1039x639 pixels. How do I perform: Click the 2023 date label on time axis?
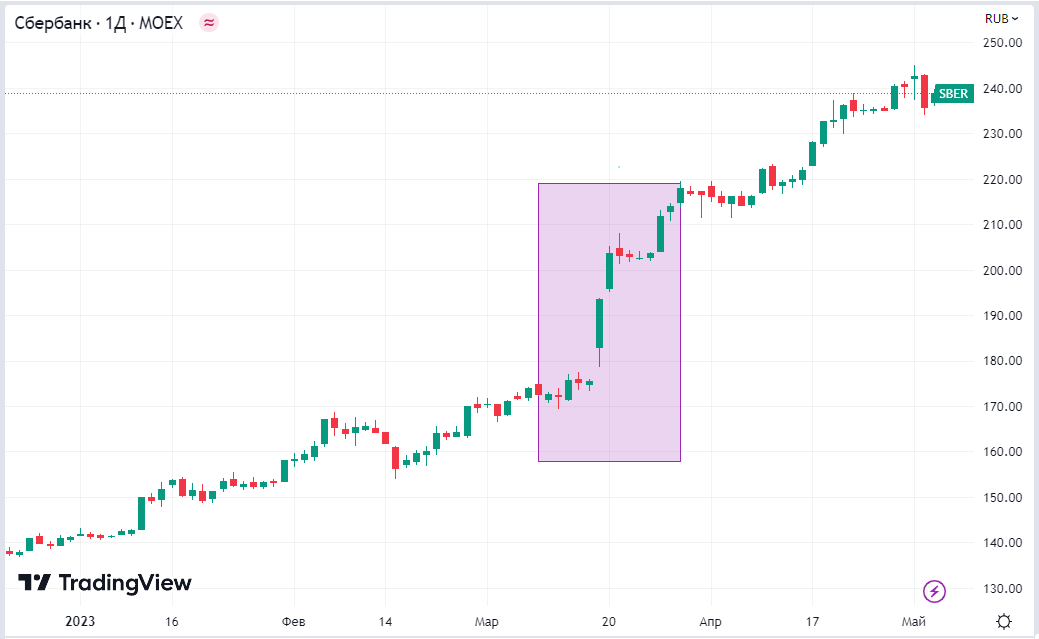(x=80, y=621)
